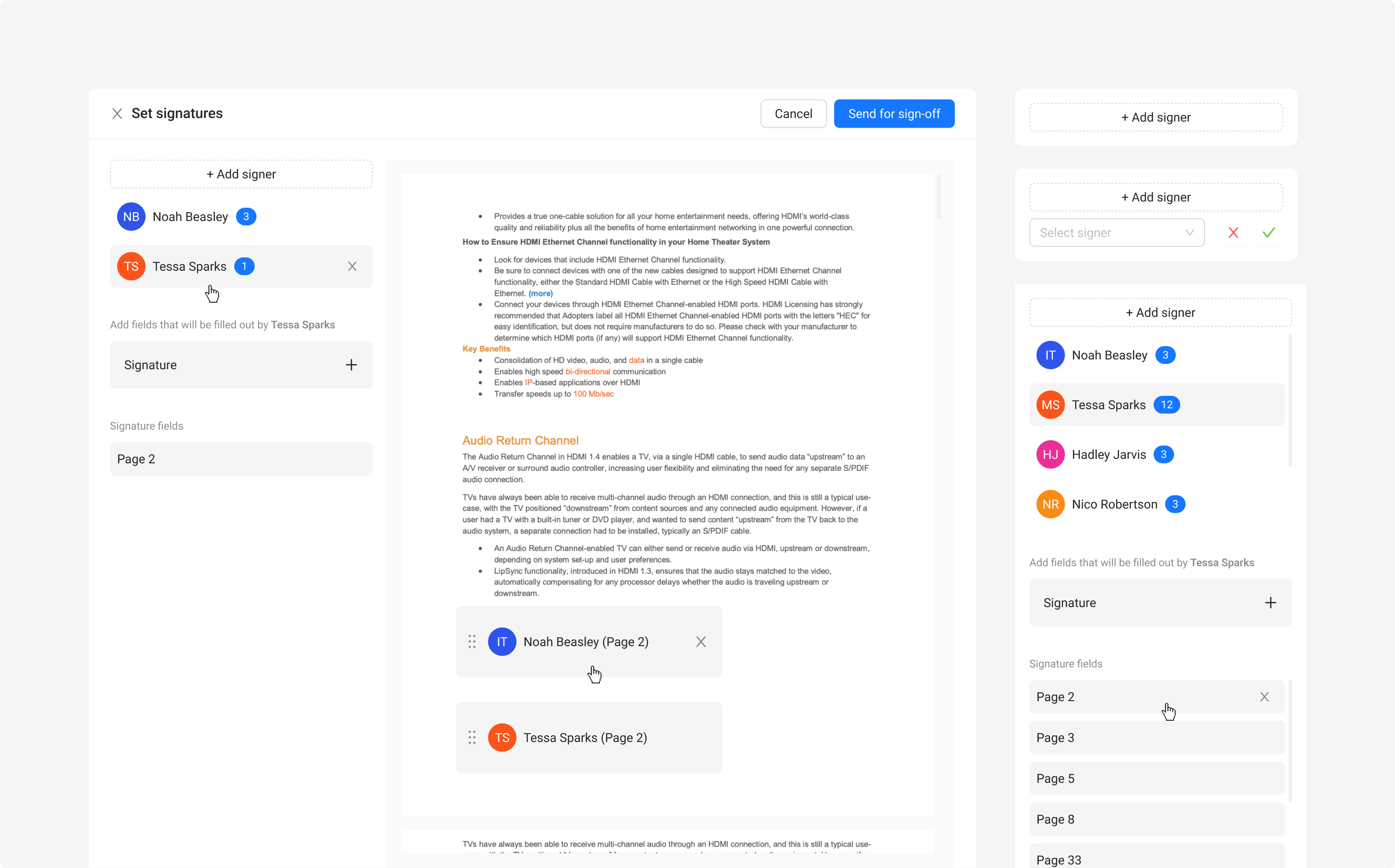Confirm signer selection with the green checkmark
Viewport: 1395px width, 868px height.
[1269, 233]
